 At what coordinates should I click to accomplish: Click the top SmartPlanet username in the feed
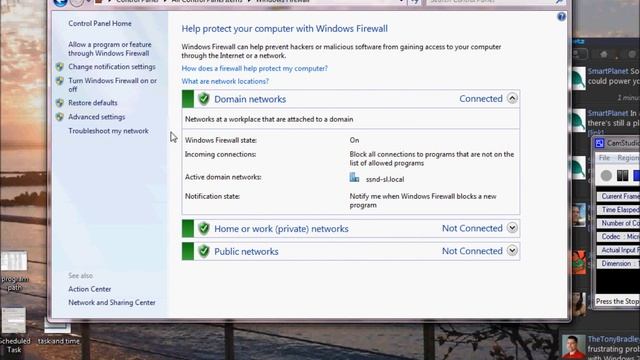(608, 71)
